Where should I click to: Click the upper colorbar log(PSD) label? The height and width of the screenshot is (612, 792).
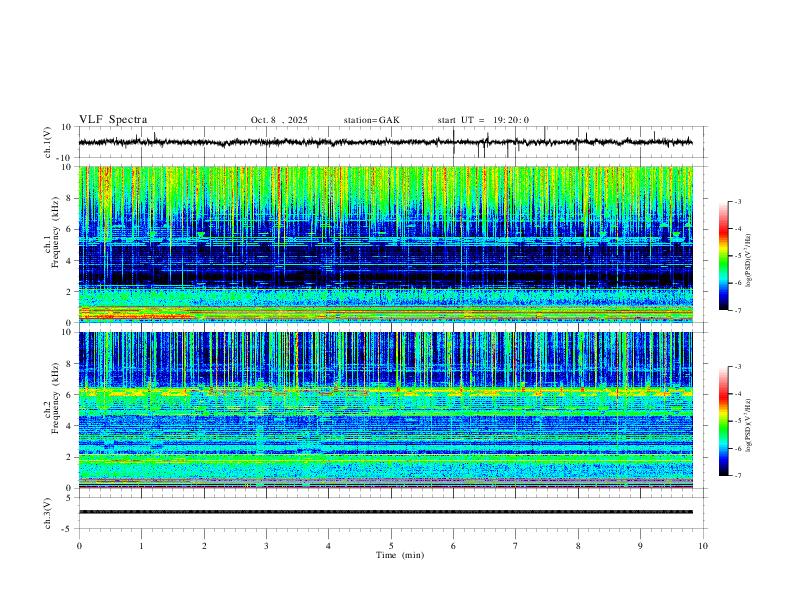click(749, 260)
